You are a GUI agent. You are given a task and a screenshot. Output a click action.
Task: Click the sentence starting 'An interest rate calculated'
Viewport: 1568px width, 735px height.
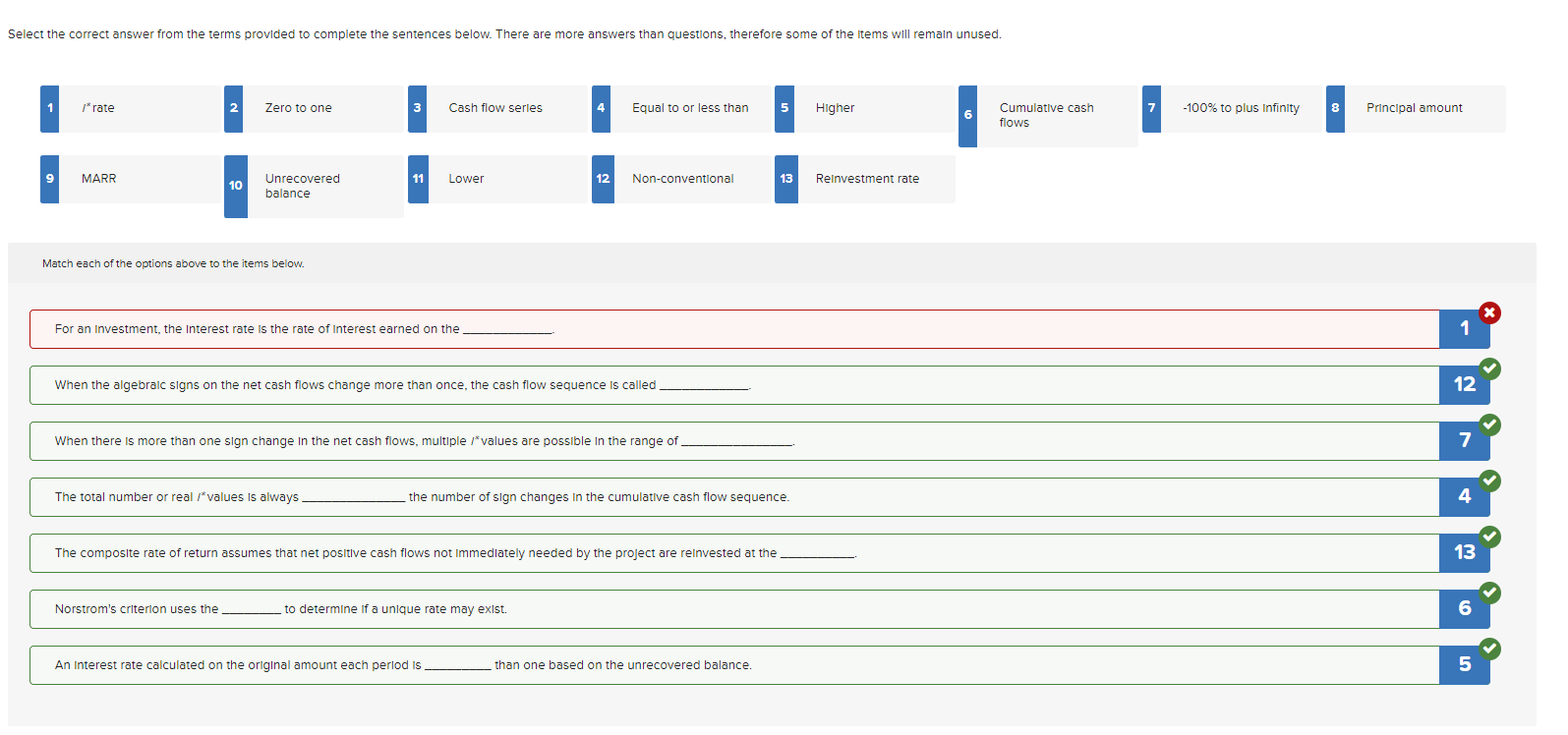tap(403, 665)
